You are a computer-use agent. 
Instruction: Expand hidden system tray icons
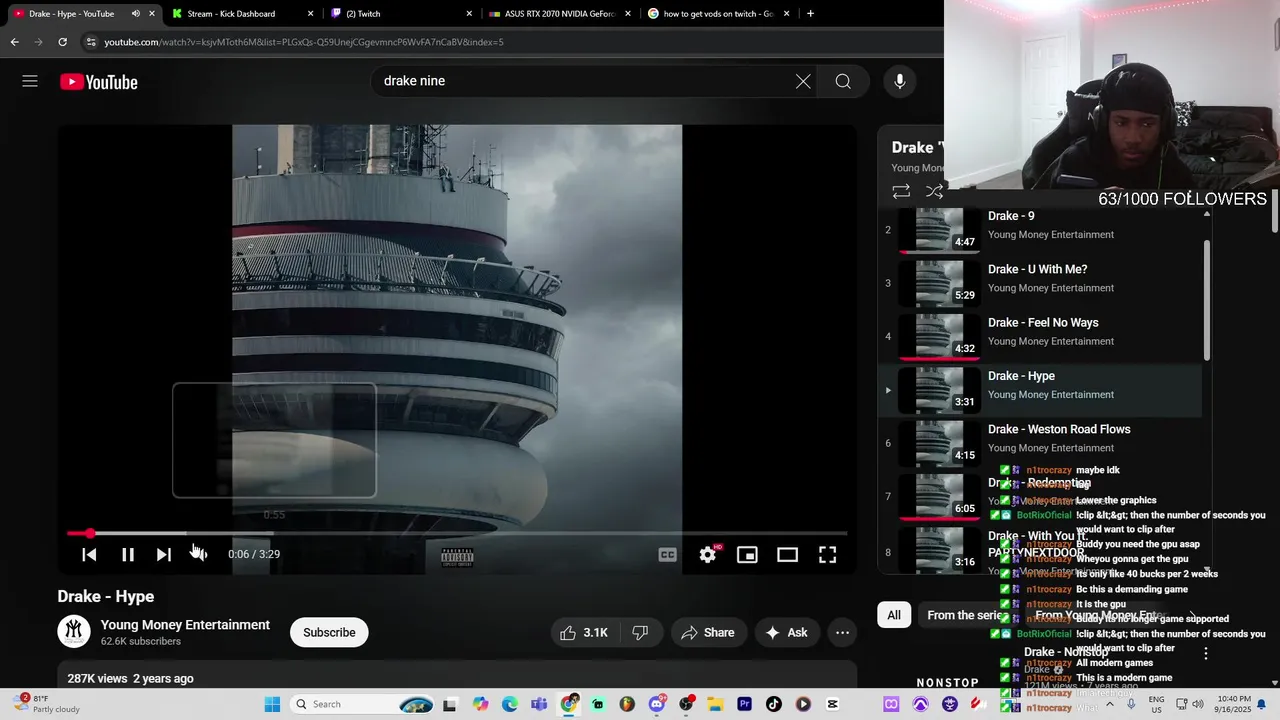(1109, 704)
